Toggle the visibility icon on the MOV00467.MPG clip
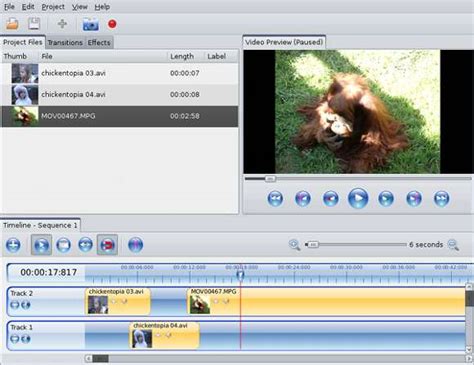Image resolution: width=474 pixels, height=365 pixels. click(216, 301)
